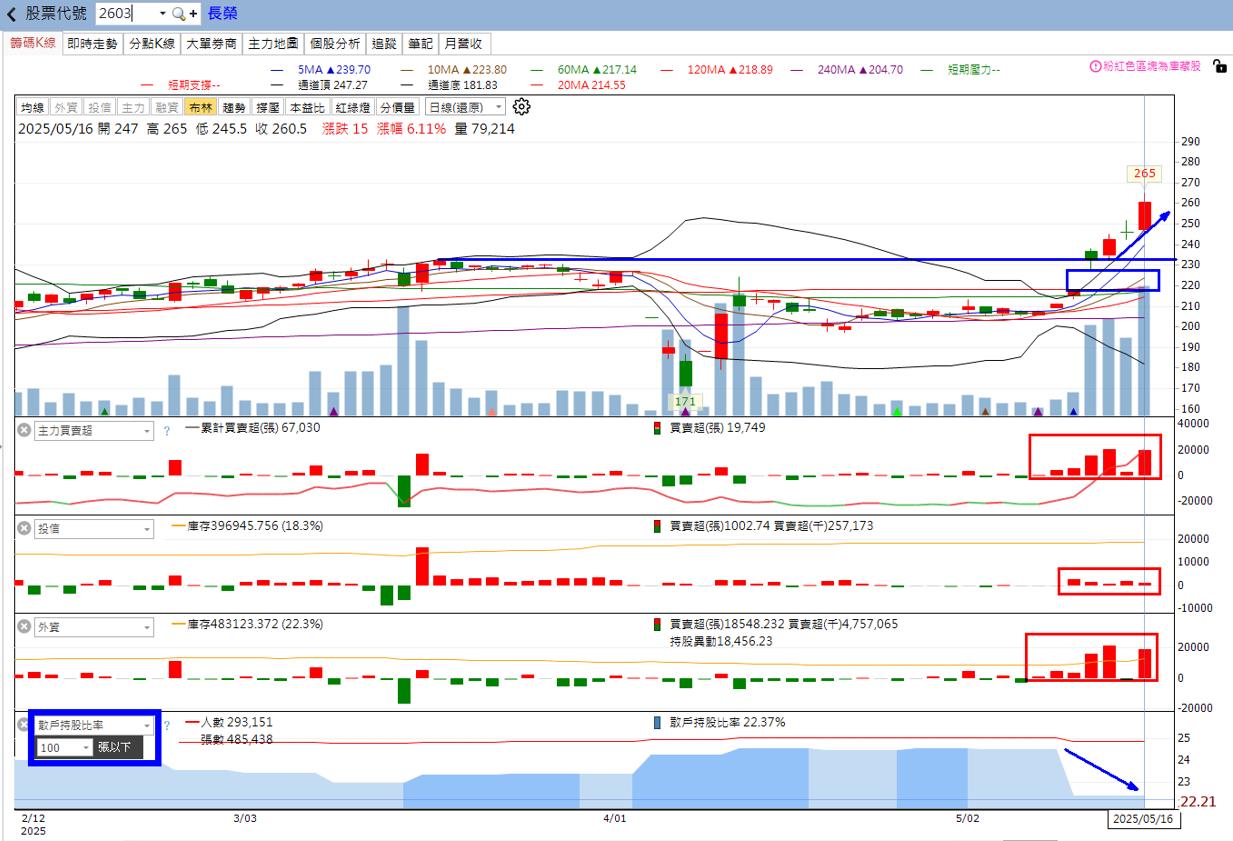Toggle the 投信 overlay button

pyautogui.click(x=99, y=107)
